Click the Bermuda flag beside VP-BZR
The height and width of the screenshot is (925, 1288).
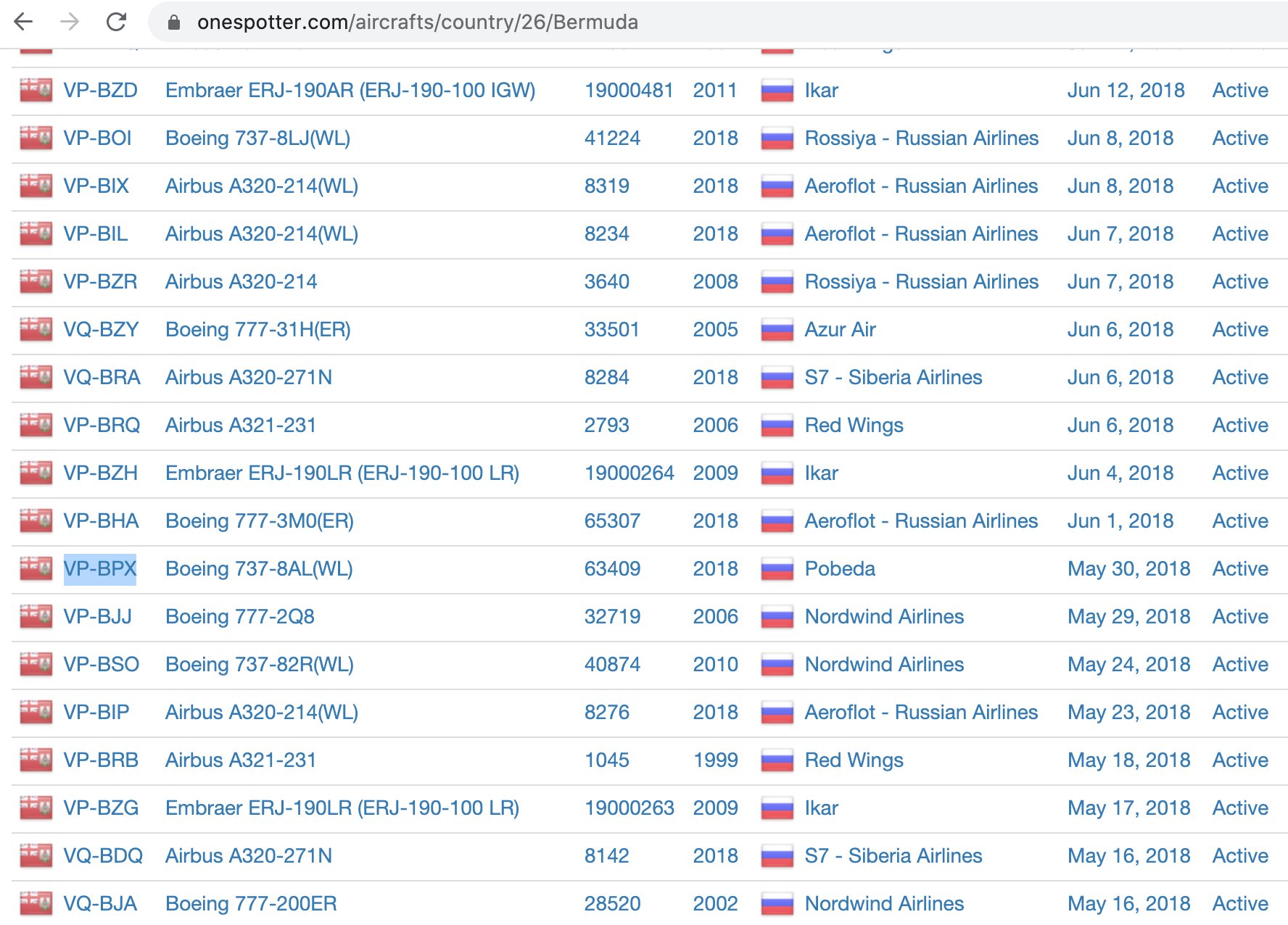(x=36, y=282)
